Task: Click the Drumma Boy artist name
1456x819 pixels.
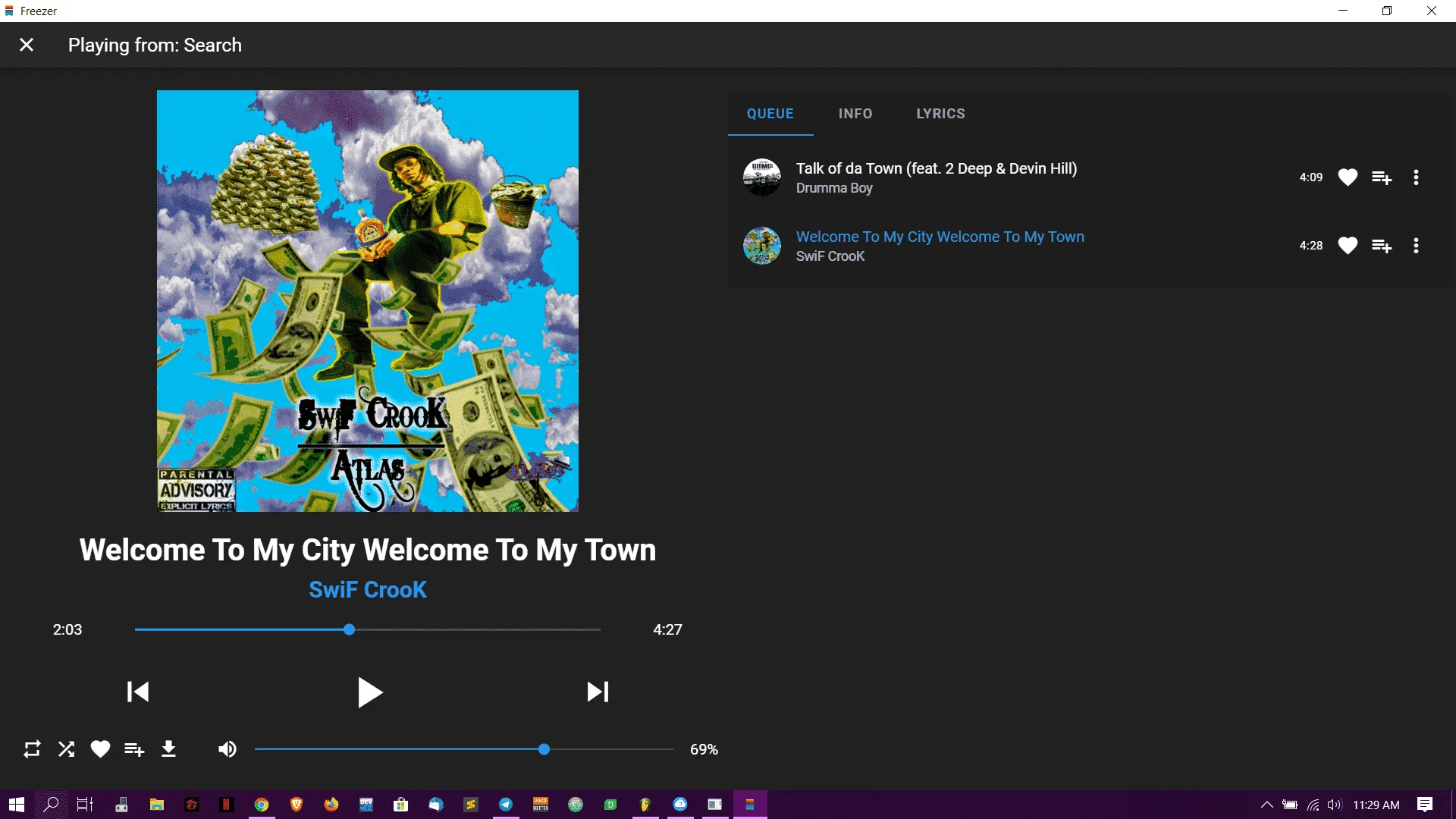Action: click(834, 188)
